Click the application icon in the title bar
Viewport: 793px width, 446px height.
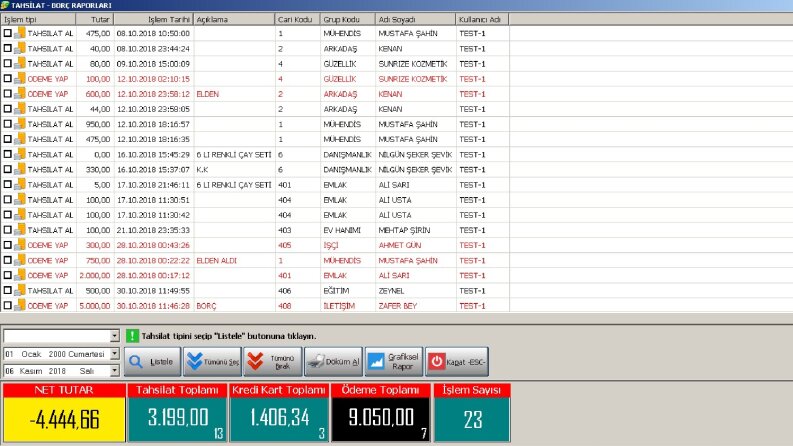[5, 5]
